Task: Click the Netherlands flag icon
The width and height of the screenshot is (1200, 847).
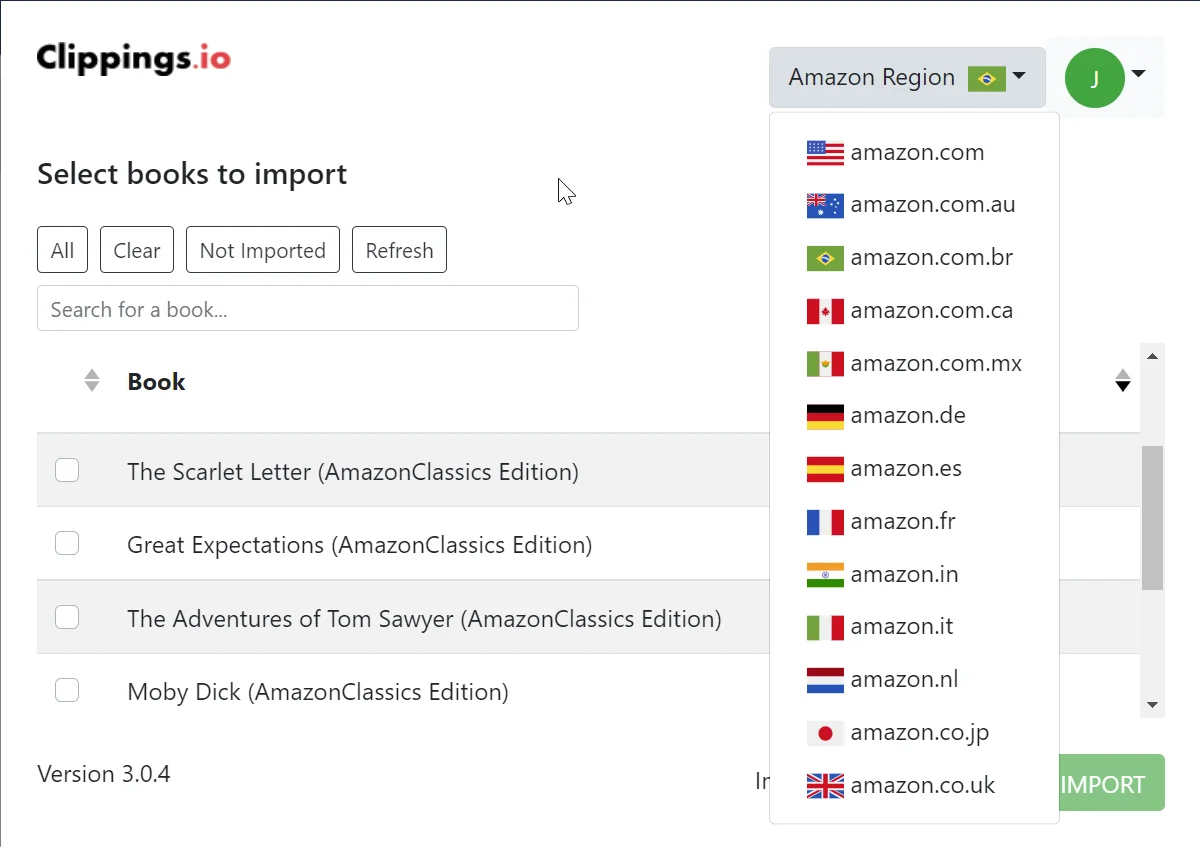Action: pos(825,680)
